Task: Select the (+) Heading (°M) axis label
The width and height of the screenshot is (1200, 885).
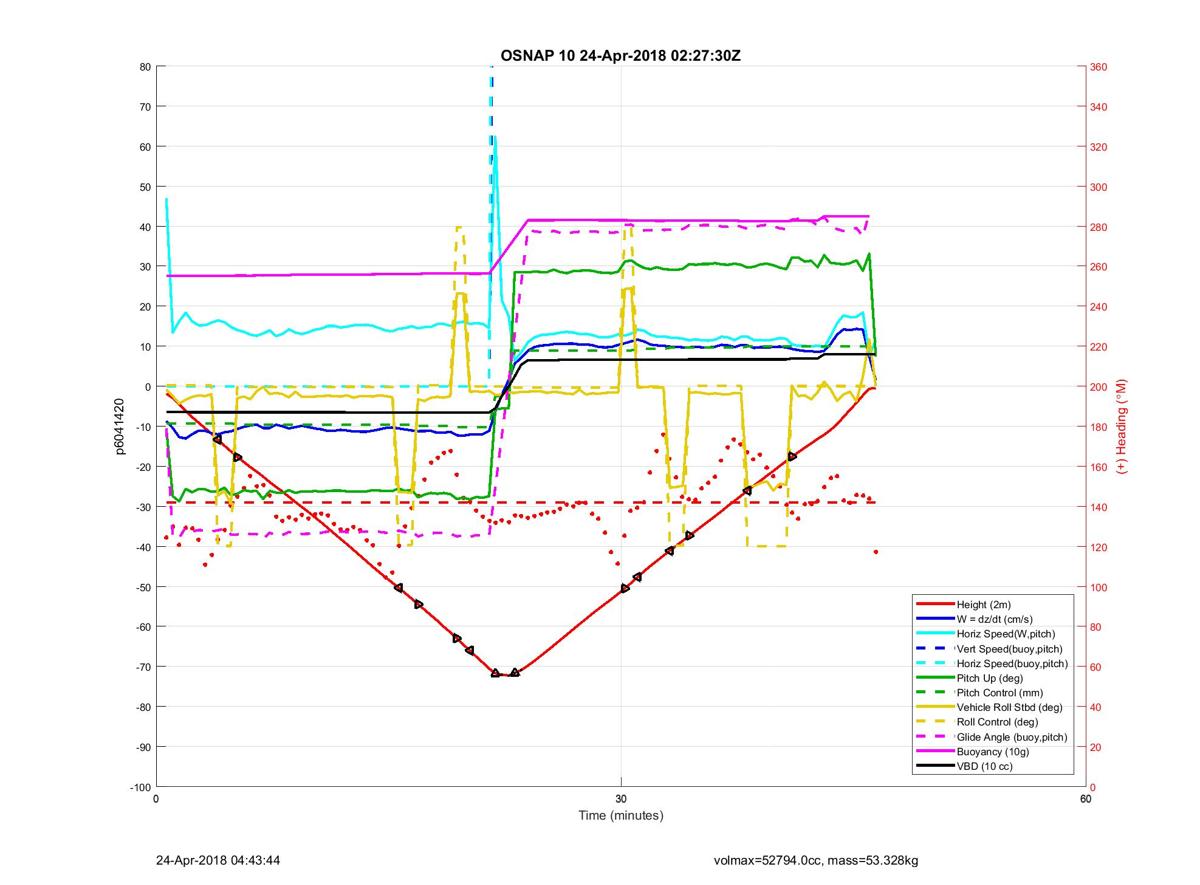Action: (1122, 427)
